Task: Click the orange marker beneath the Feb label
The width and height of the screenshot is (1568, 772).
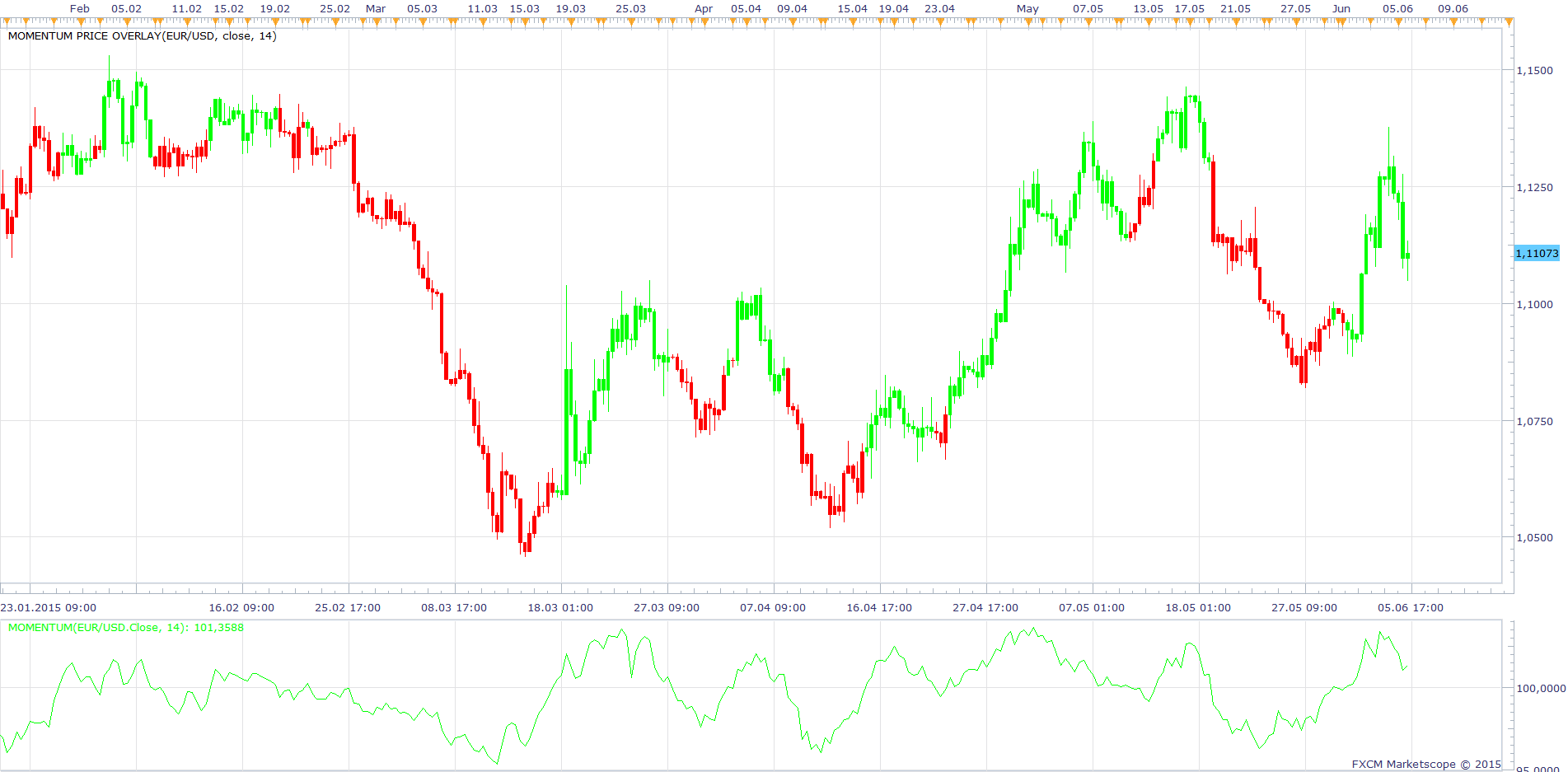Action: 81,21
